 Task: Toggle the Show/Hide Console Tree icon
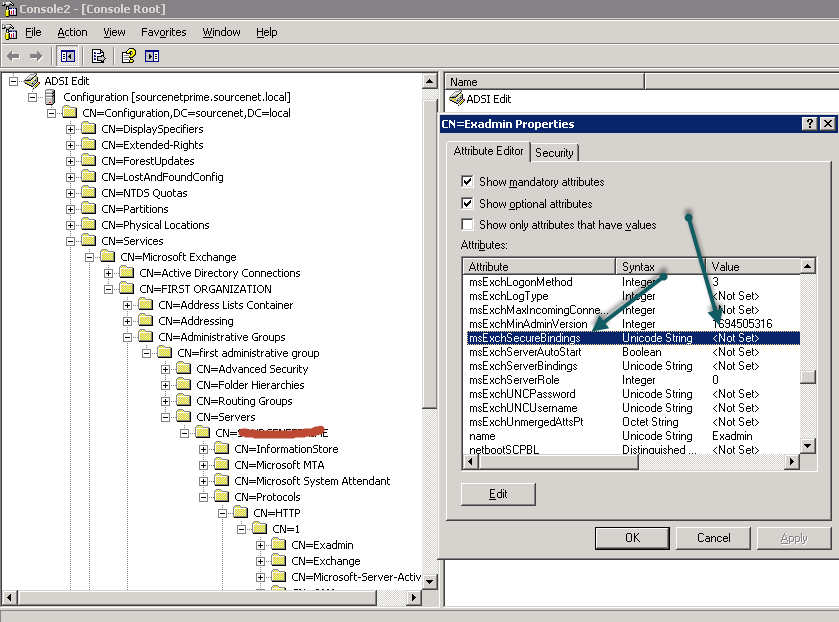(x=67, y=56)
